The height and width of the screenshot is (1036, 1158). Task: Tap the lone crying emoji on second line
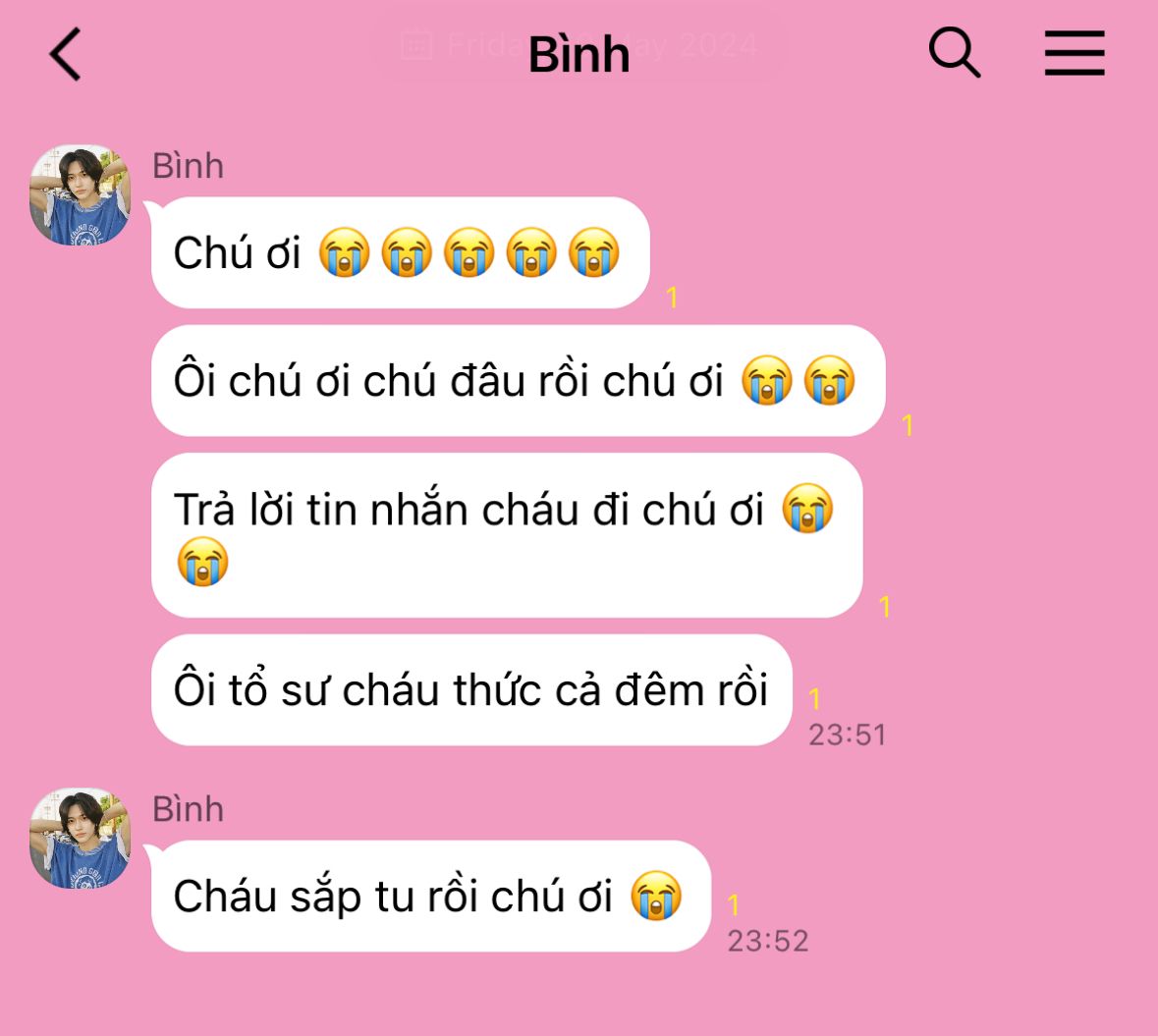click(202, 561)
